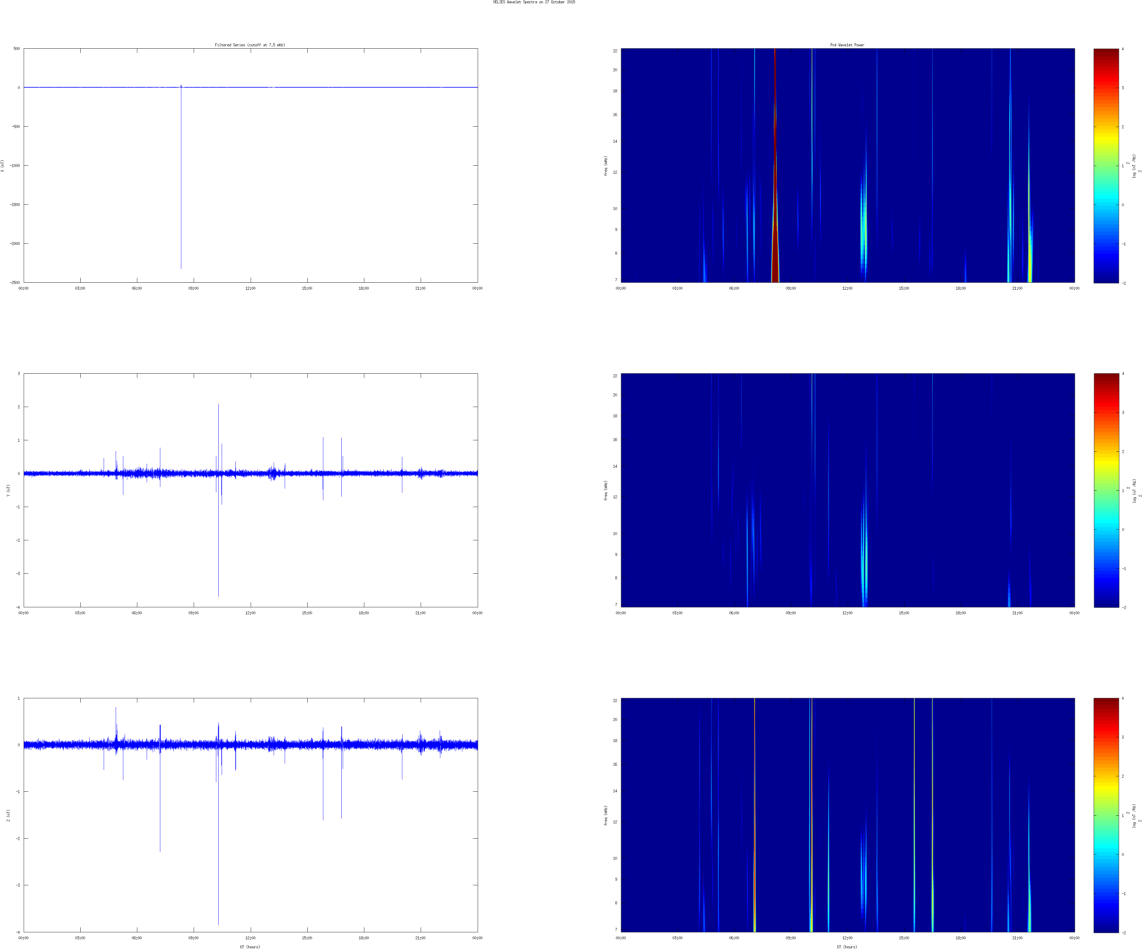Click the X component wavelet spectrogram

pos(848,165)
